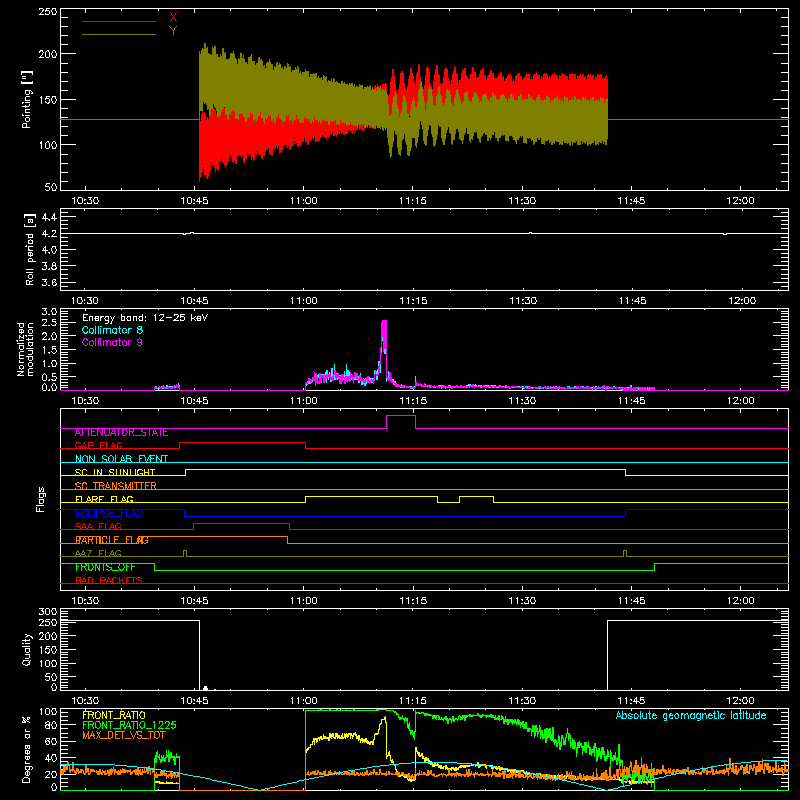Click the 'Energy band: 12-25 keV' annotation
Viewport: 800px width, 800px height.
(145, 317)
